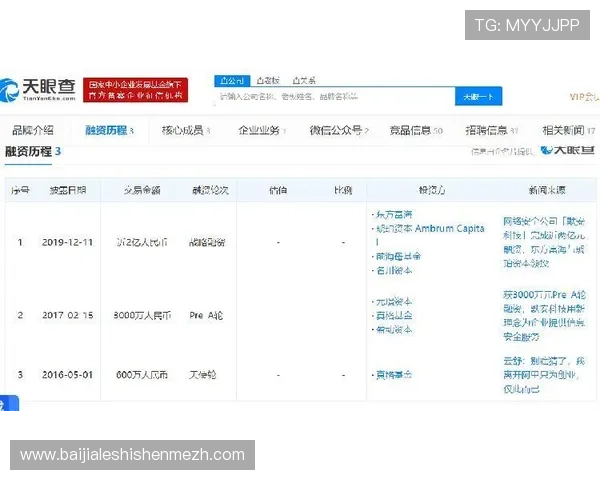This screenshot has height=480, width=600.
Task: Switch to the 核心成员 tab
Action: (186, 131)
